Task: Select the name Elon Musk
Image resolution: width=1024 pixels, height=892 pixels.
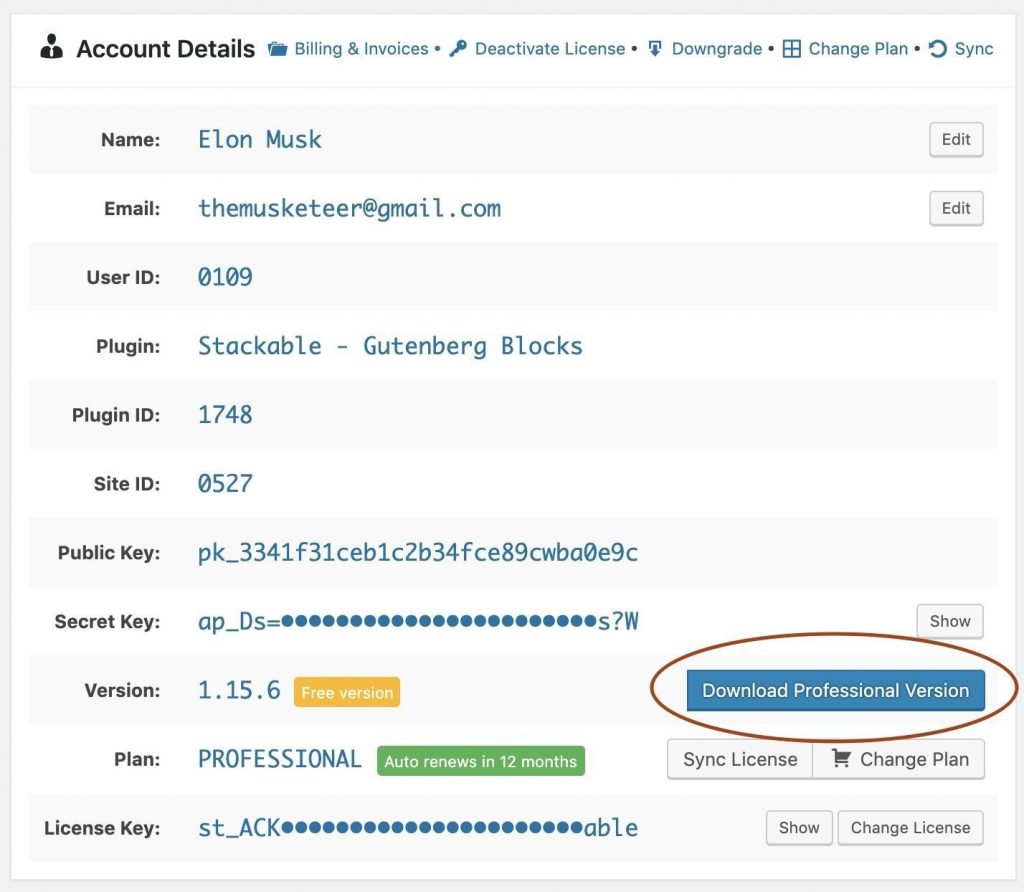Action: pyautogui.click(x=260, y=140)
